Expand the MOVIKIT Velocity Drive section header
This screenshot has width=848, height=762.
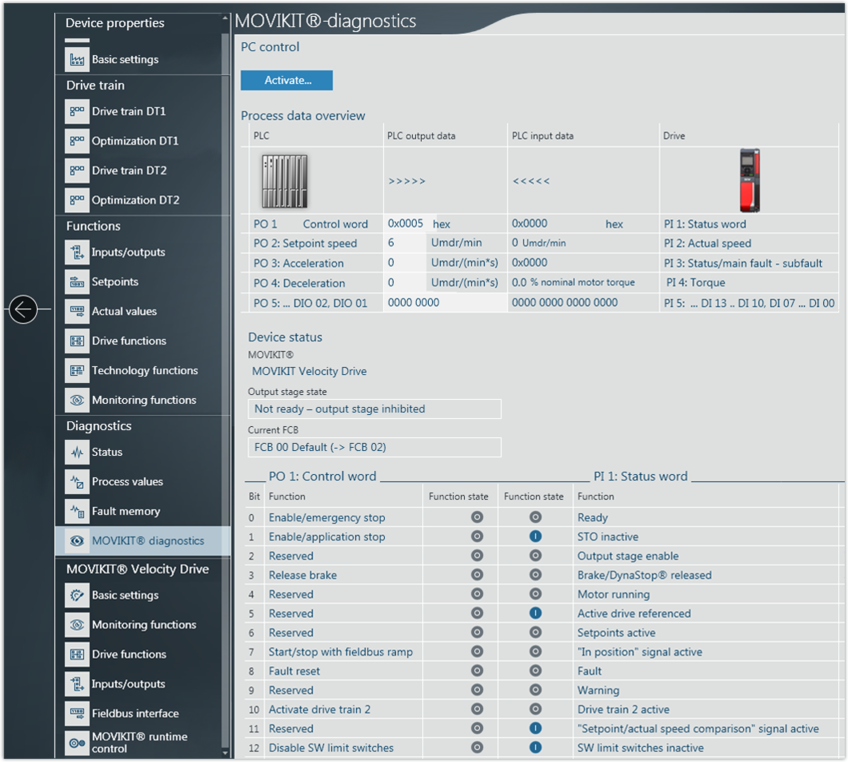(x=137, y=569)
